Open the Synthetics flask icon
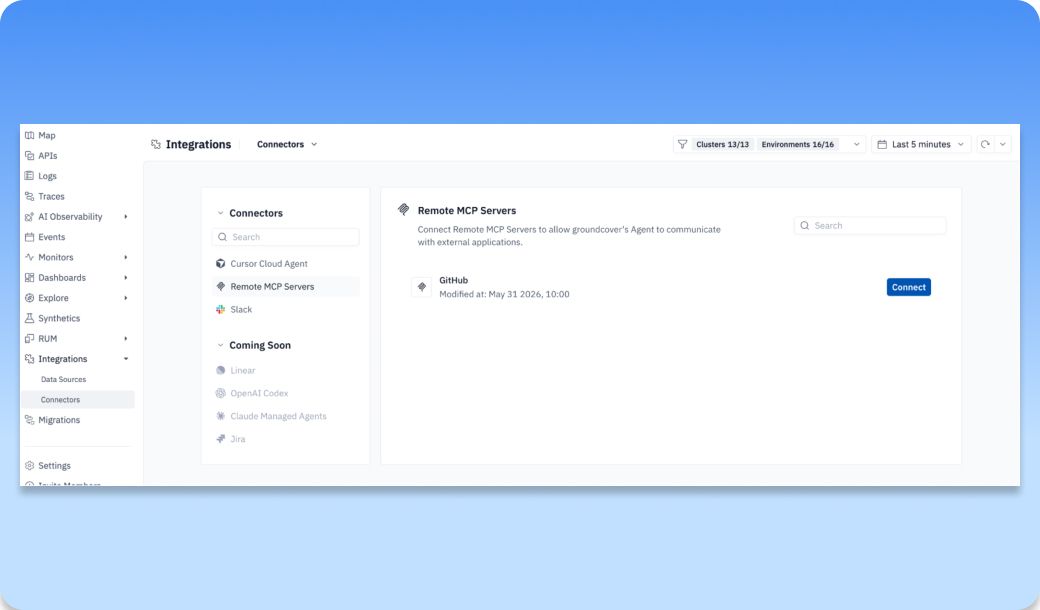Viewport: 1040px width, 610px height. (29, 318)
